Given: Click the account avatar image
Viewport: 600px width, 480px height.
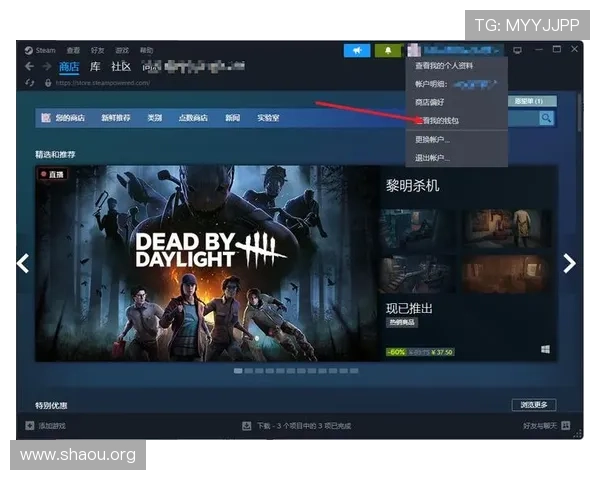Looking at the screenshot, I should pyautogui.click(x=414, y=51).
